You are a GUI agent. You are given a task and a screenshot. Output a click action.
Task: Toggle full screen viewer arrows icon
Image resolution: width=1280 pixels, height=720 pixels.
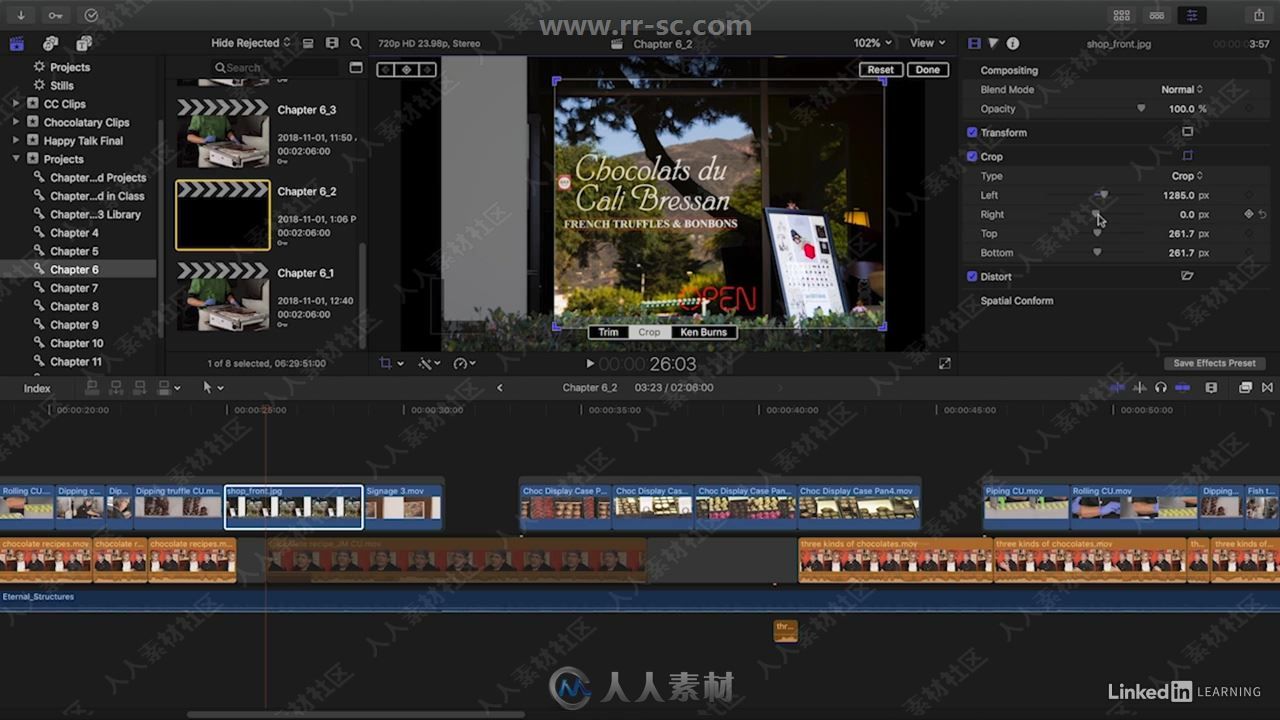point(945,364)
